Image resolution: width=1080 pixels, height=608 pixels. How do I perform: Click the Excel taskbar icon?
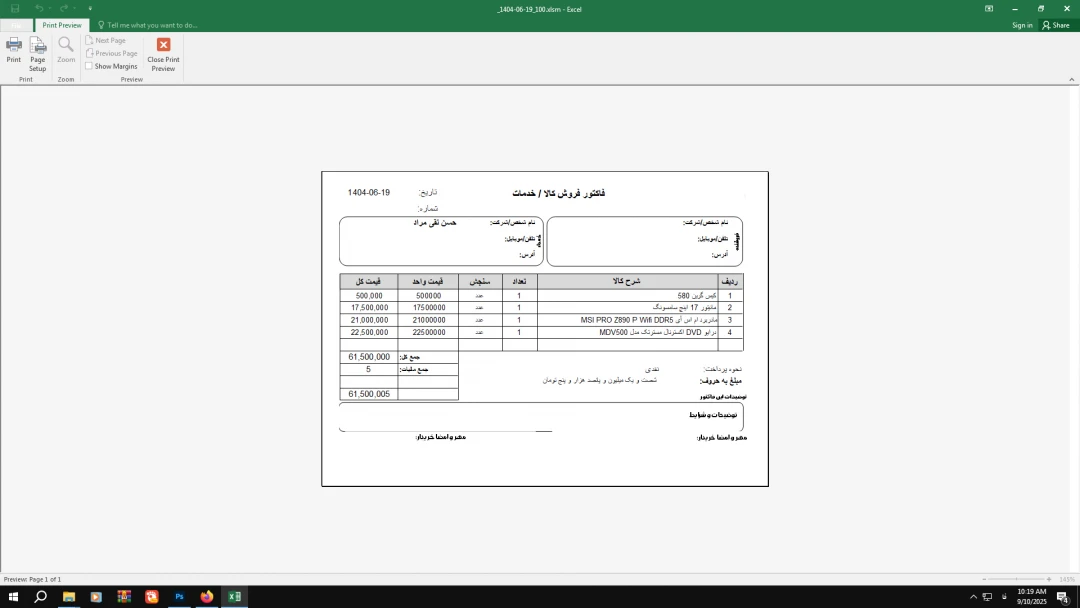point(234,597)
